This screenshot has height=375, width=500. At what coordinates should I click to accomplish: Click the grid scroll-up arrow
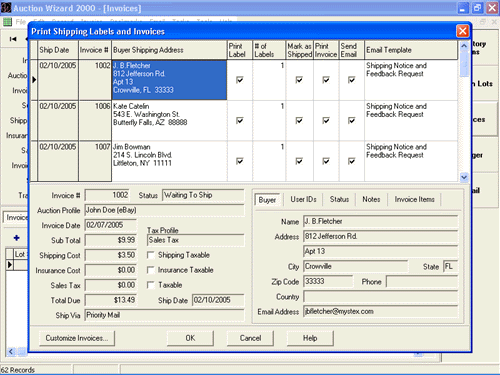coord(464,46)
